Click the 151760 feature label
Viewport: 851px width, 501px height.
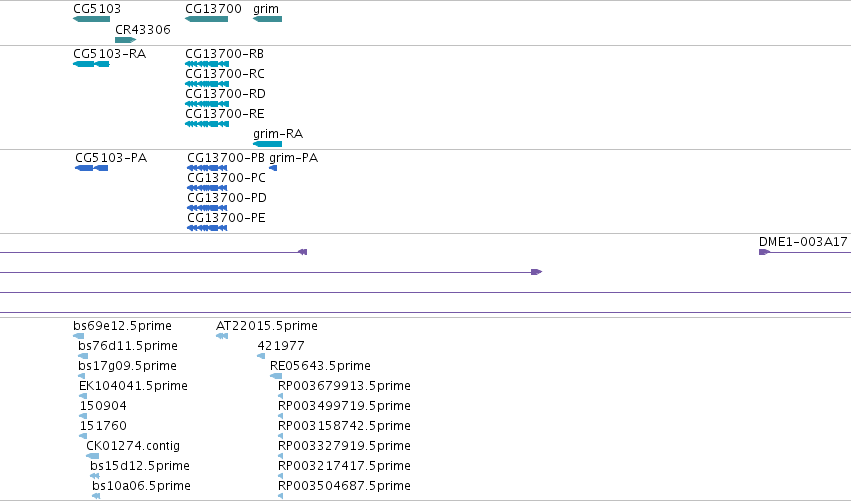103,426
